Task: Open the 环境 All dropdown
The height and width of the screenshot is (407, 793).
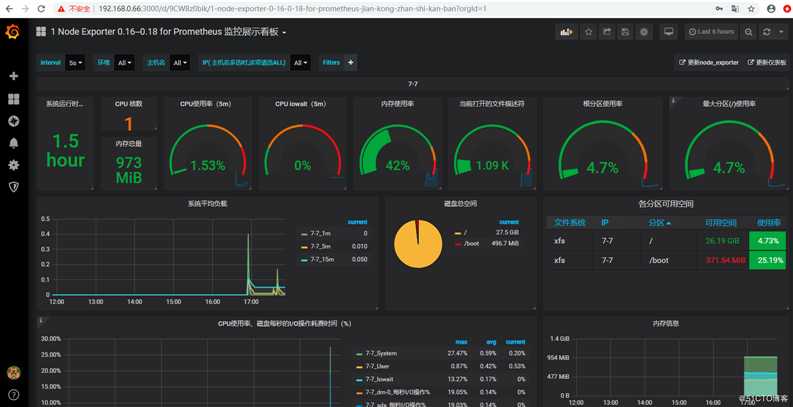Action: click(124, 63)
